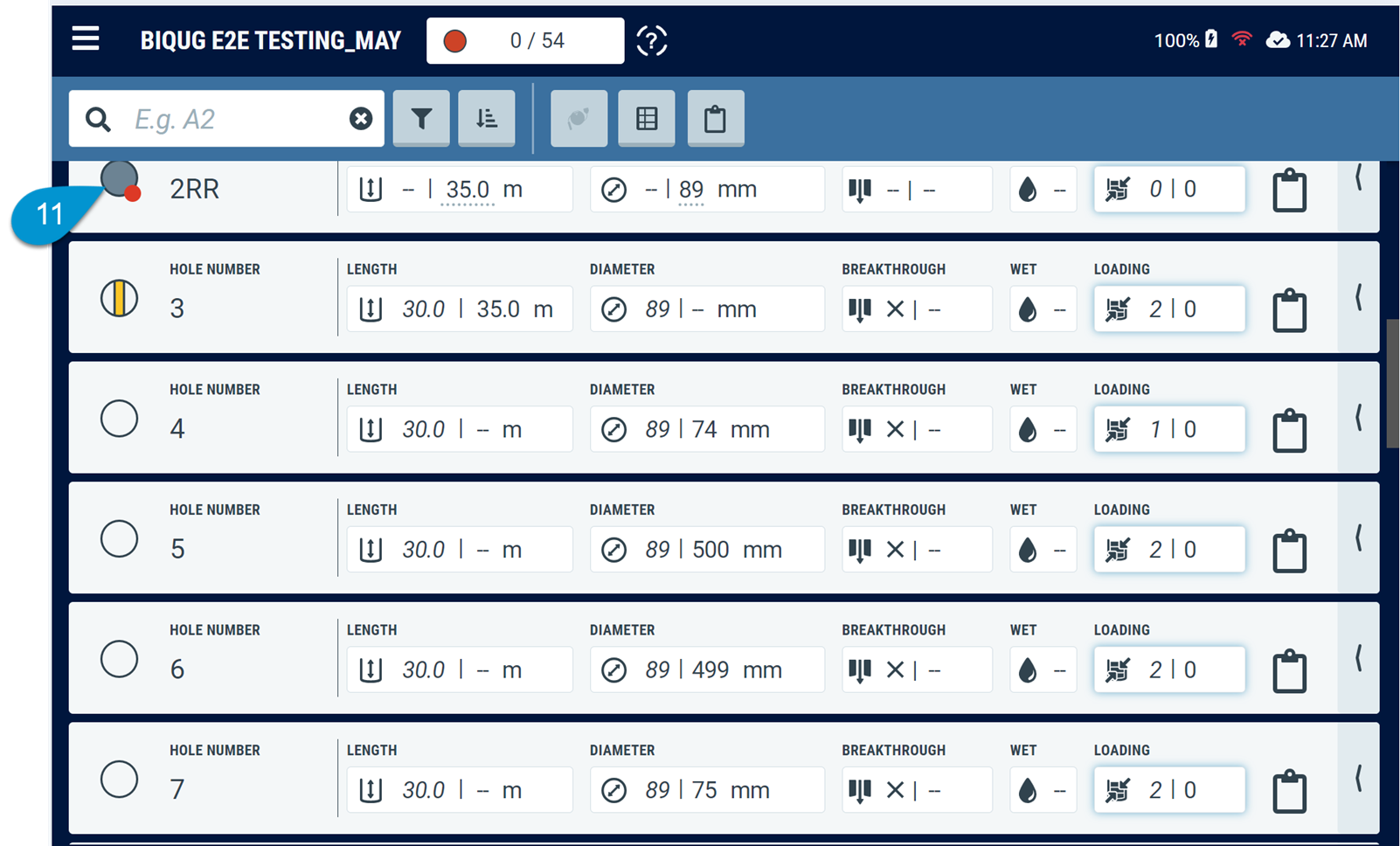Open the sort order options

click(x=487, y=119)
